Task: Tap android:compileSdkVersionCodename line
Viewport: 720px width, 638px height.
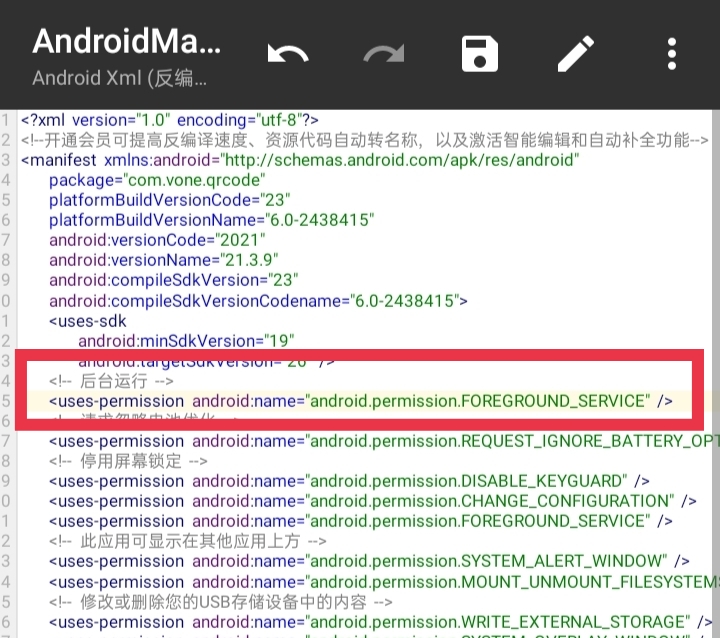Action: [259, 301]
